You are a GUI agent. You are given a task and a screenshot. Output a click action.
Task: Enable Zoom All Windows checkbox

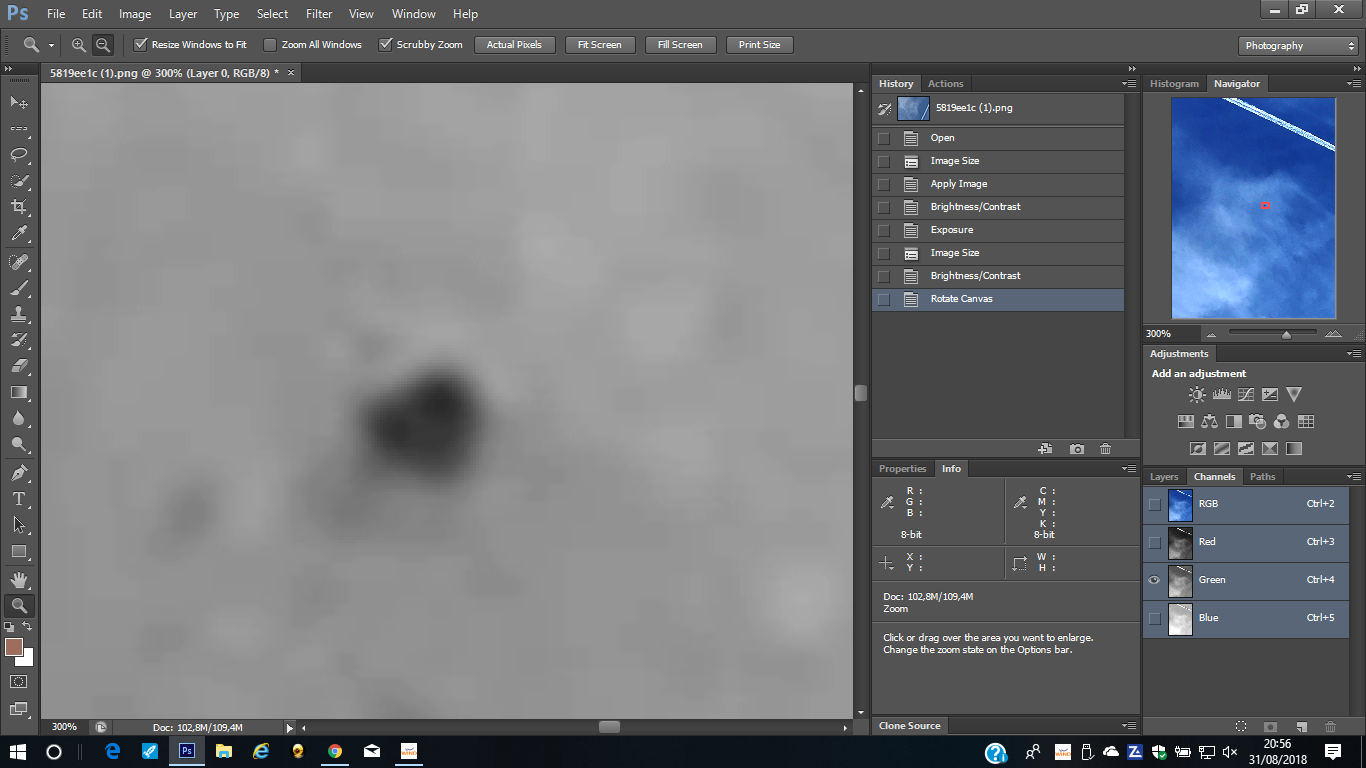(x=270, y=45)
